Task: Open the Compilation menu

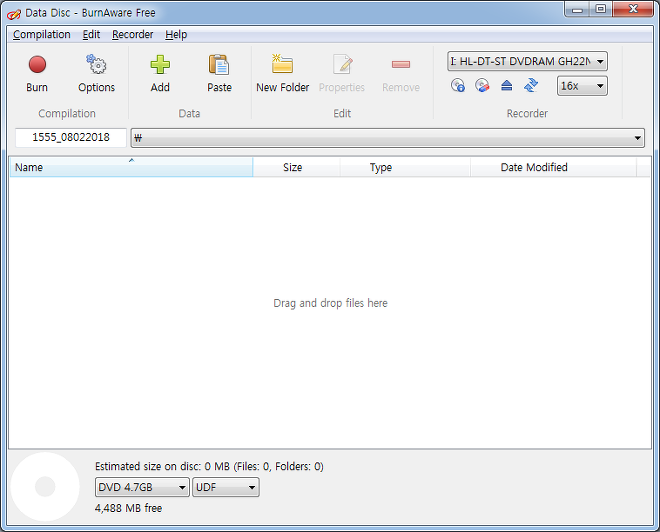Action: click(42, 35)
